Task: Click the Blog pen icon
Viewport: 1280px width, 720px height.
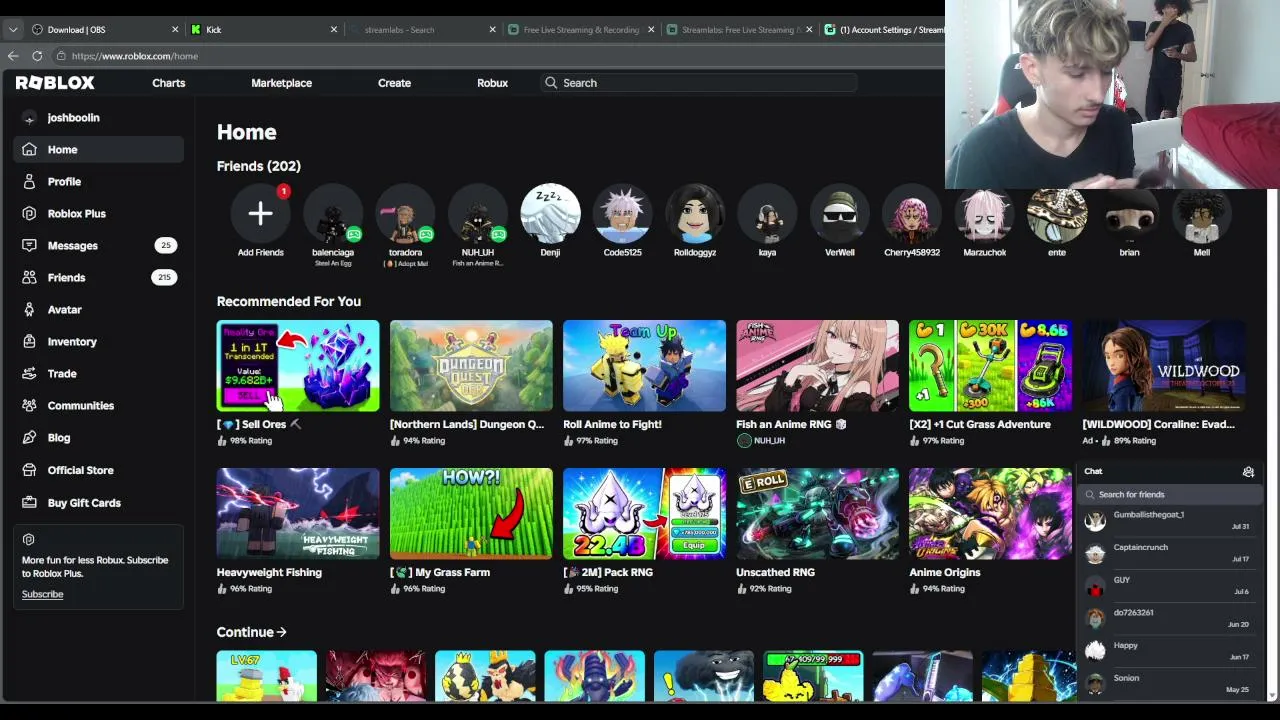Action: [29, 438]
